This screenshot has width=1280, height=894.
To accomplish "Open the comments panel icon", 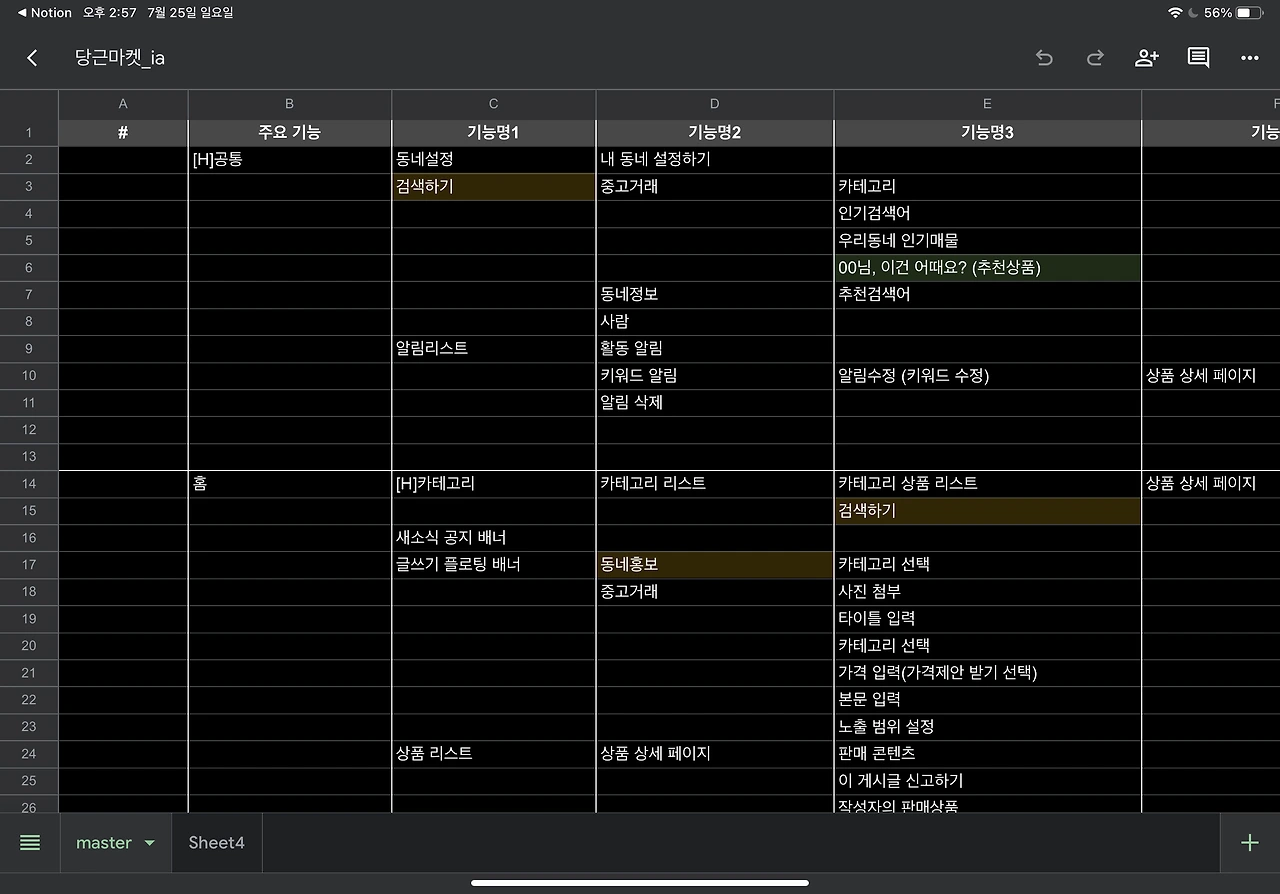I will pos(1198,58).
